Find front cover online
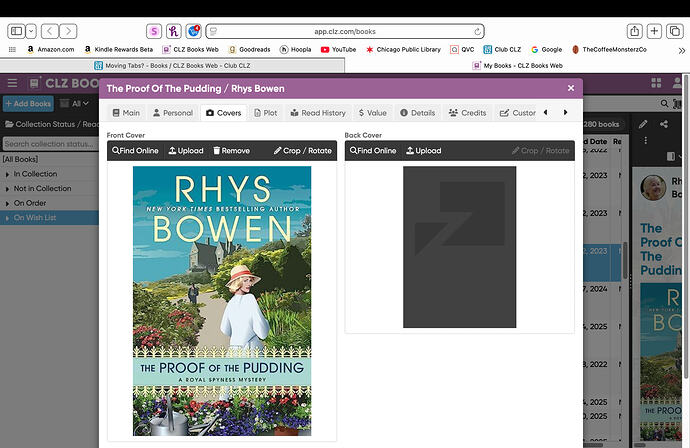690x448 pixels. [135, 151]
